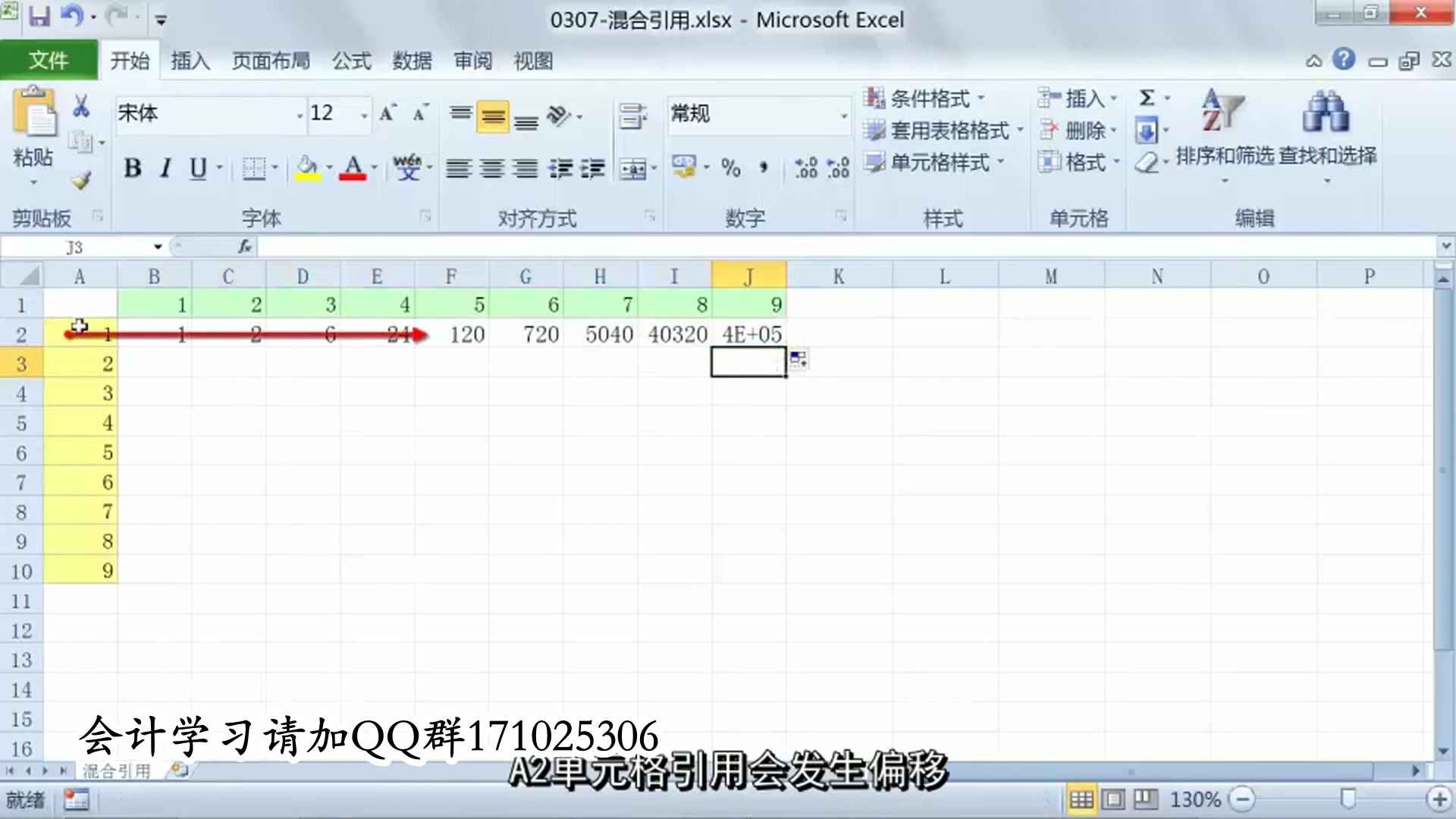1456x819 pixels.
Task: Click the Excel help question mark
Action: point(1343,60)
